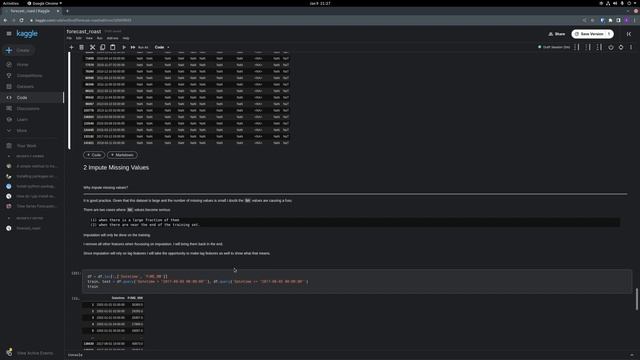Click the second resource usage meter
The image size is (640, 360).
coord(588,47)
